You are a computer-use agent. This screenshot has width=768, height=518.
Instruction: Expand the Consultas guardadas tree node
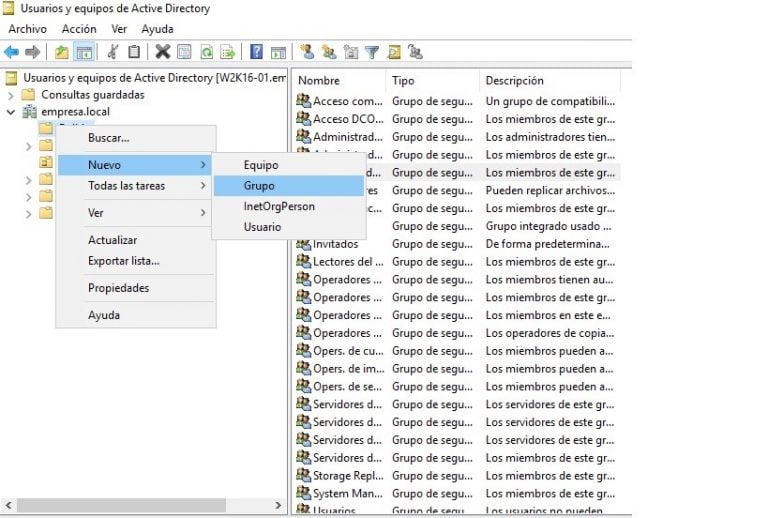pyautogui.click(x=11, y=95)
